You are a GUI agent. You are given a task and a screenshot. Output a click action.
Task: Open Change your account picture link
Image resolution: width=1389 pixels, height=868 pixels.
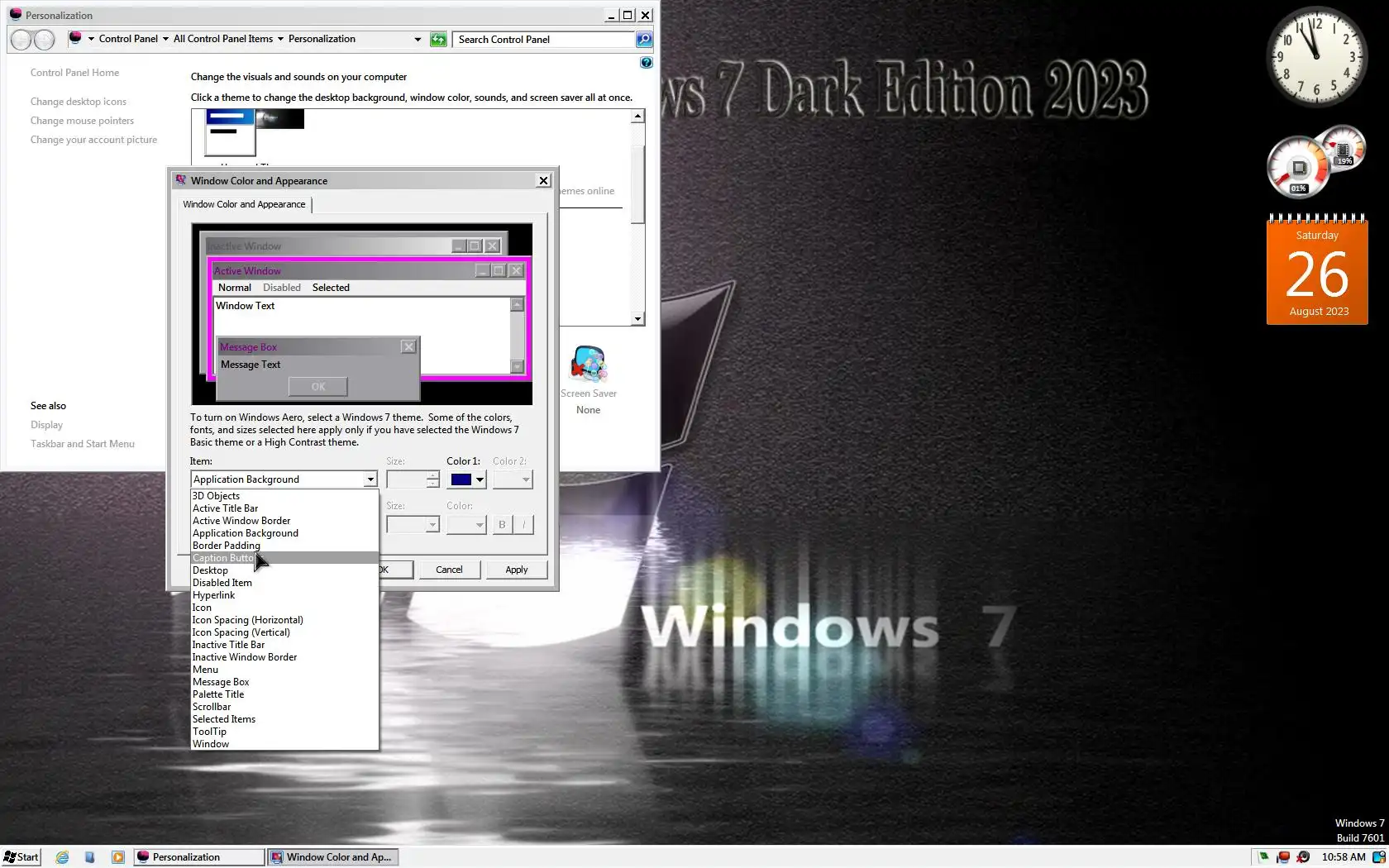pos(93,140)
